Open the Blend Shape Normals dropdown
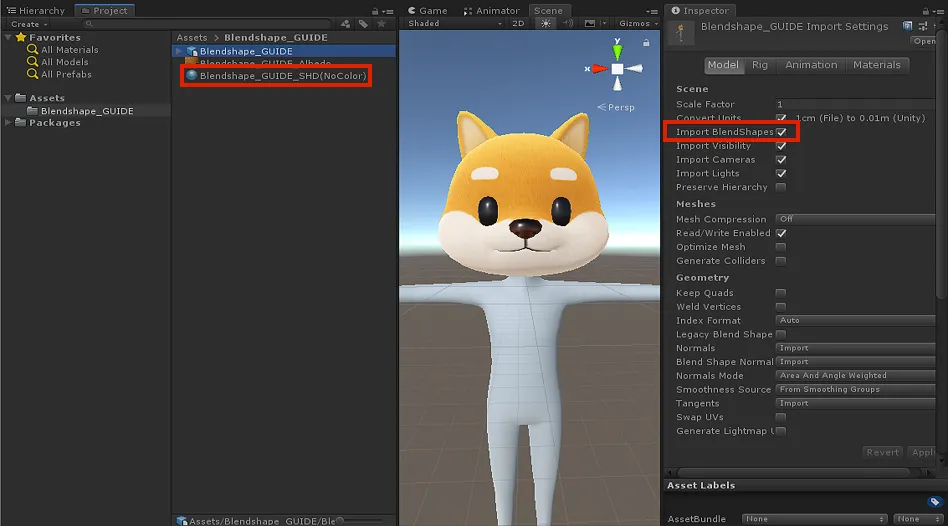The width and height of the screenshot is (948, 526). click(x=855, y=362)
